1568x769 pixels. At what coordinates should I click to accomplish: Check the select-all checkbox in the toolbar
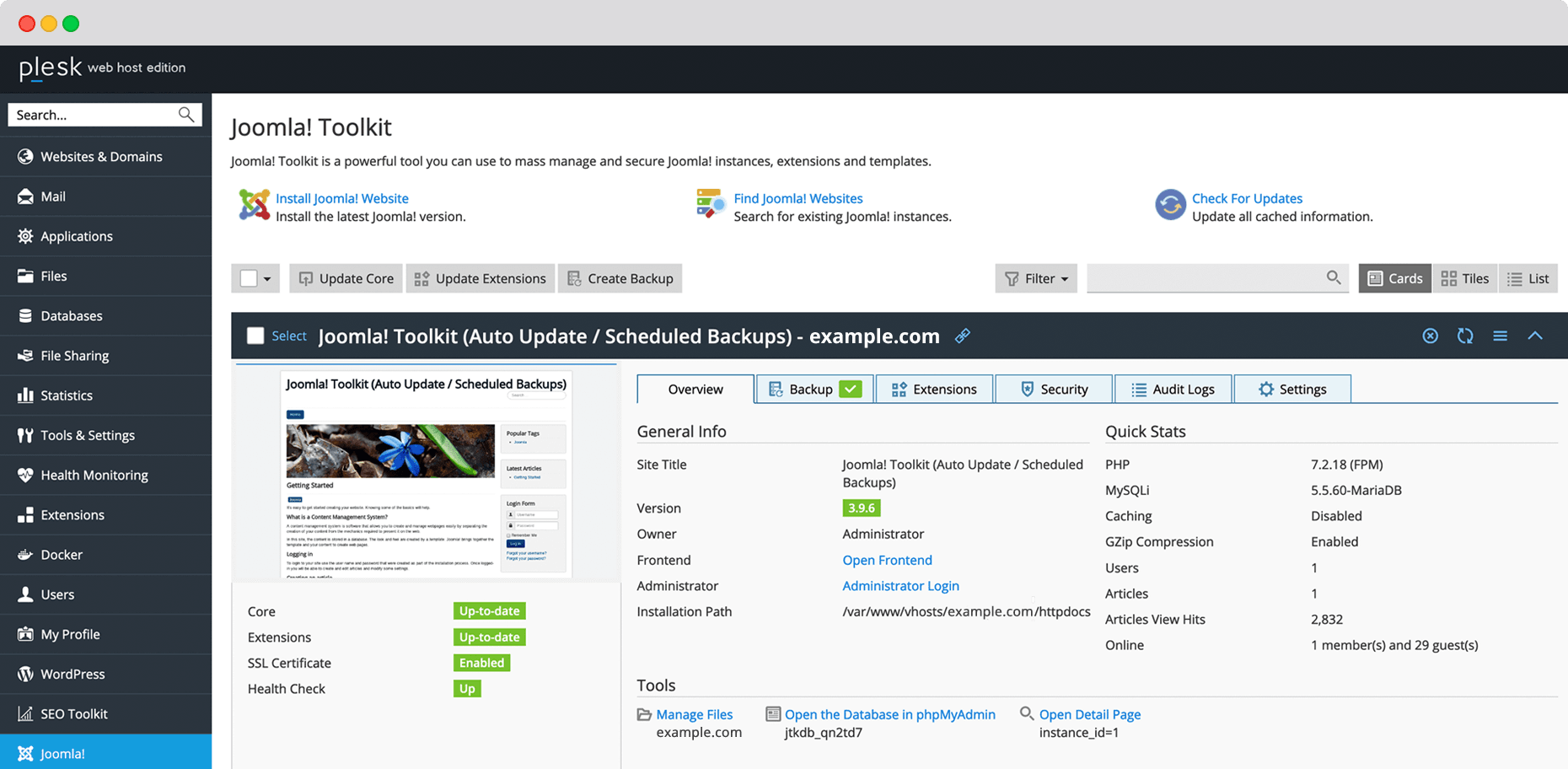247,277
